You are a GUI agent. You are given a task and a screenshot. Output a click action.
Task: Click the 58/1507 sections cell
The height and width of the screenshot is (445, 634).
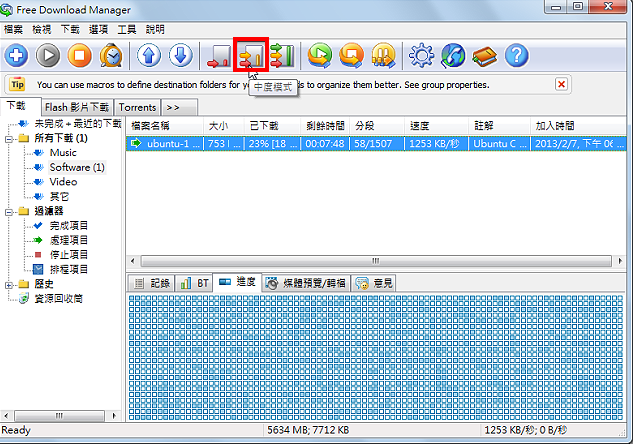click(x=377, y=143)
